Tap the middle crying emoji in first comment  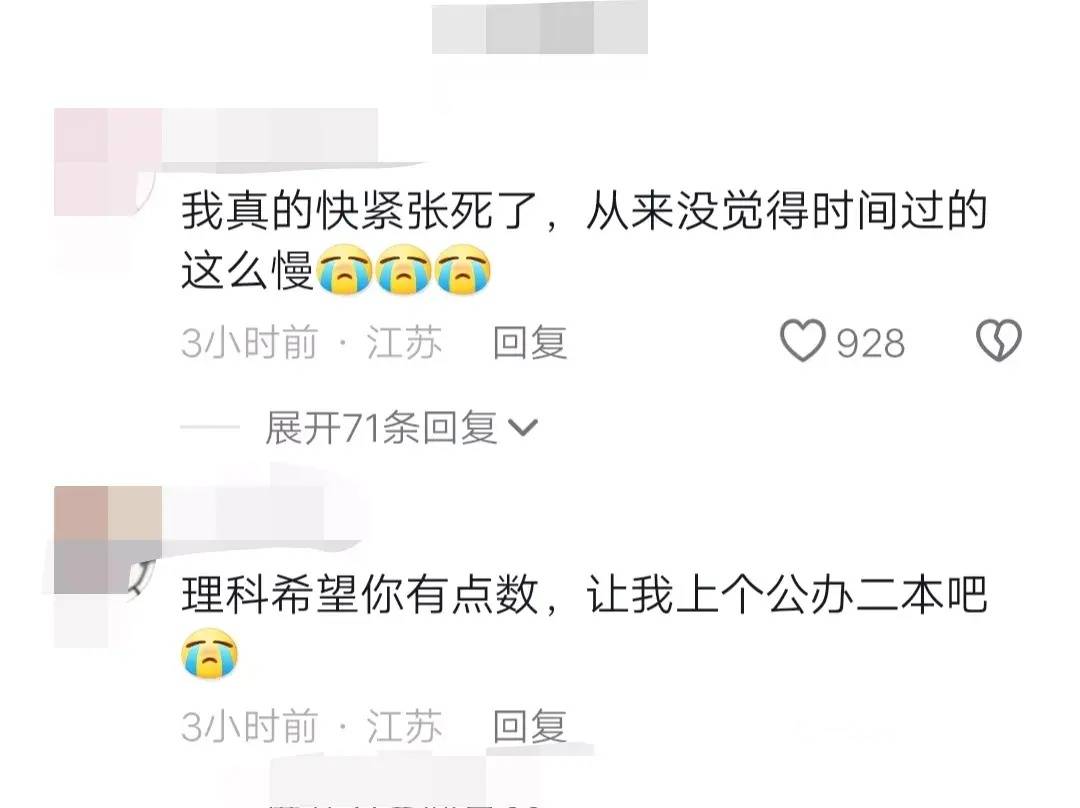click(x=404, y=271)
